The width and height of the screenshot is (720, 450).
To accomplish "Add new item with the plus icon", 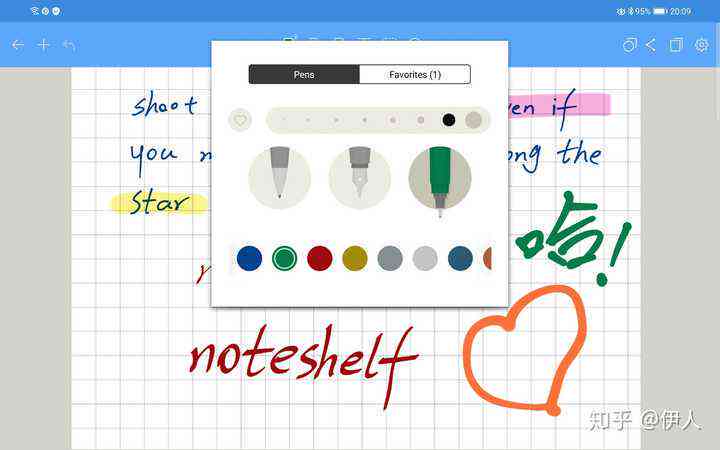I will (44, 45).
